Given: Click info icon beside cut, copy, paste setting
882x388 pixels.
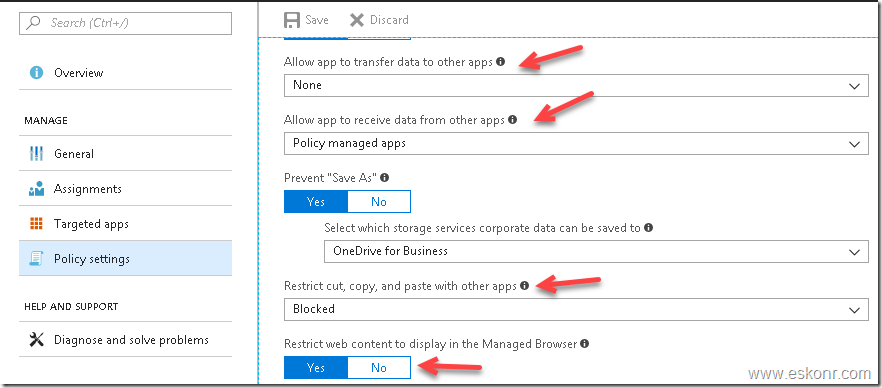Looking at the screenshot, I should [x=524, y=286].
